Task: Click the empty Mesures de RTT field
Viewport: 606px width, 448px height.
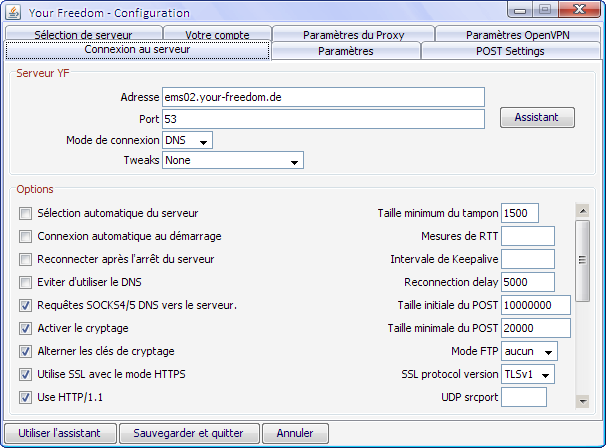Action: click(x=528, y=236)
